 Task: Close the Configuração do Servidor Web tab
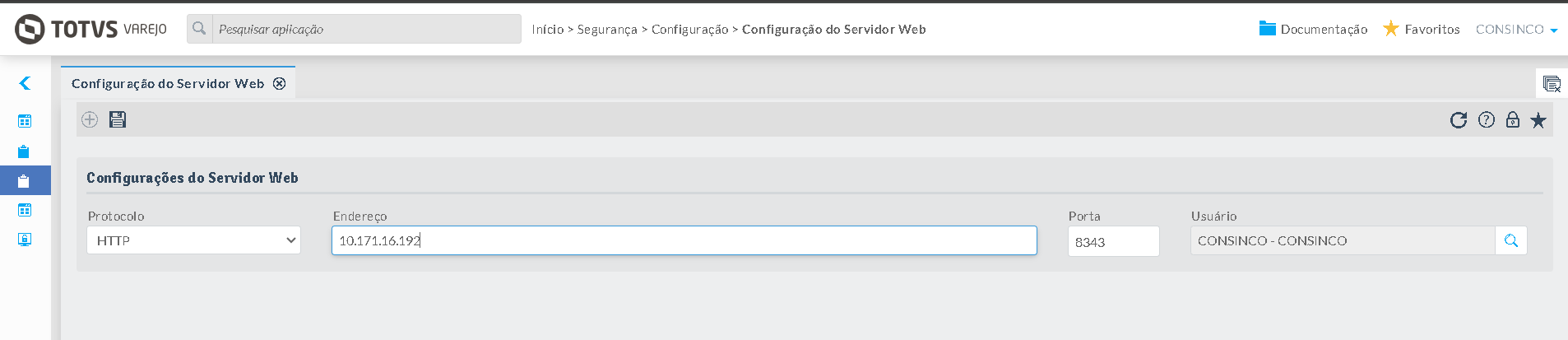pos(280,84)
